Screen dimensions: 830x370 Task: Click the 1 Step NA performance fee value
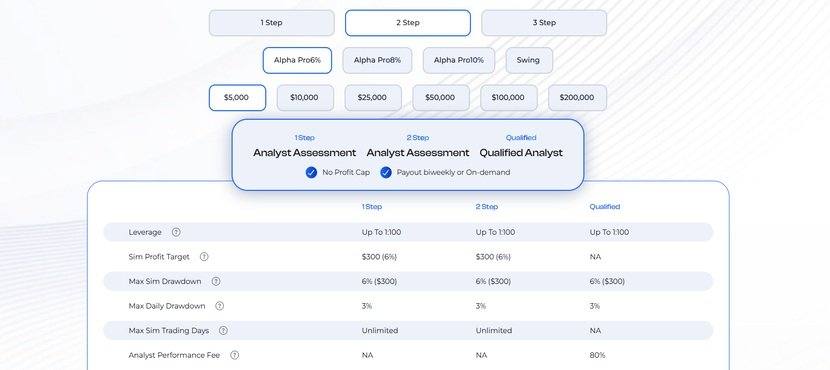coord(367,355)
